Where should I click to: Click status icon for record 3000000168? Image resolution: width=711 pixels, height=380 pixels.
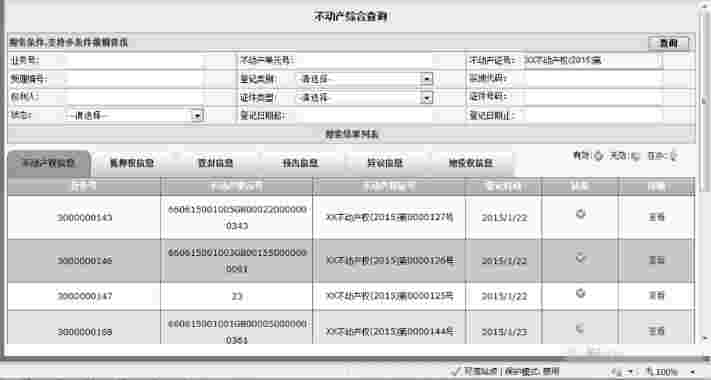tap(580, 328)
